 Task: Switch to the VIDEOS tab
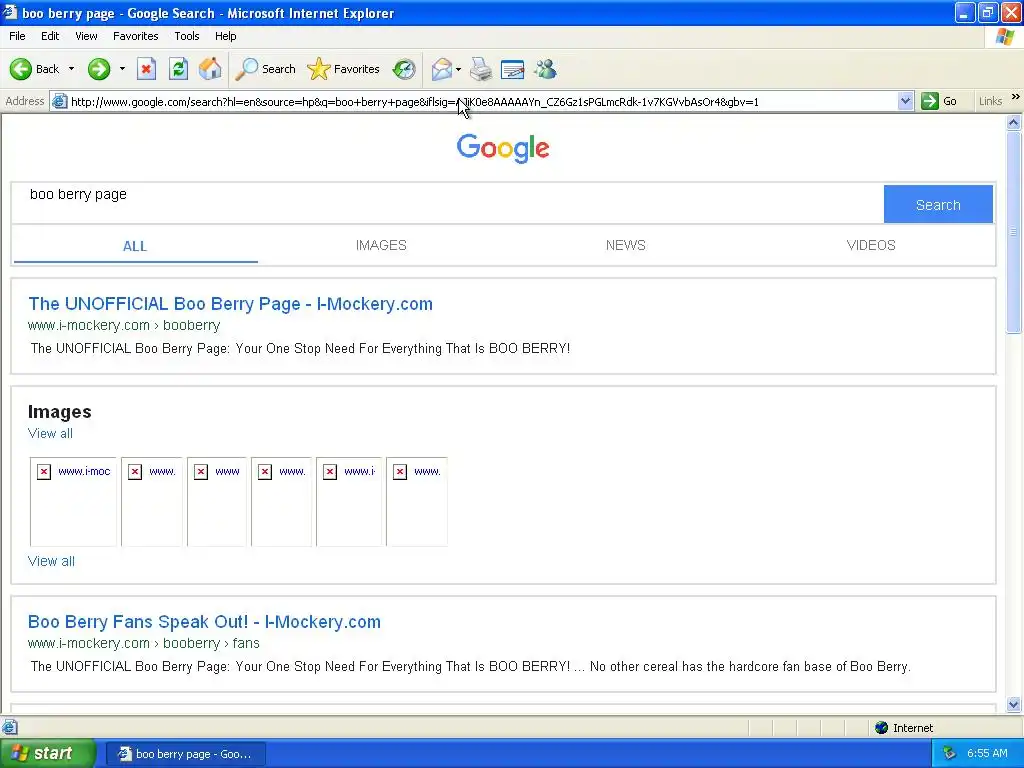871,246
